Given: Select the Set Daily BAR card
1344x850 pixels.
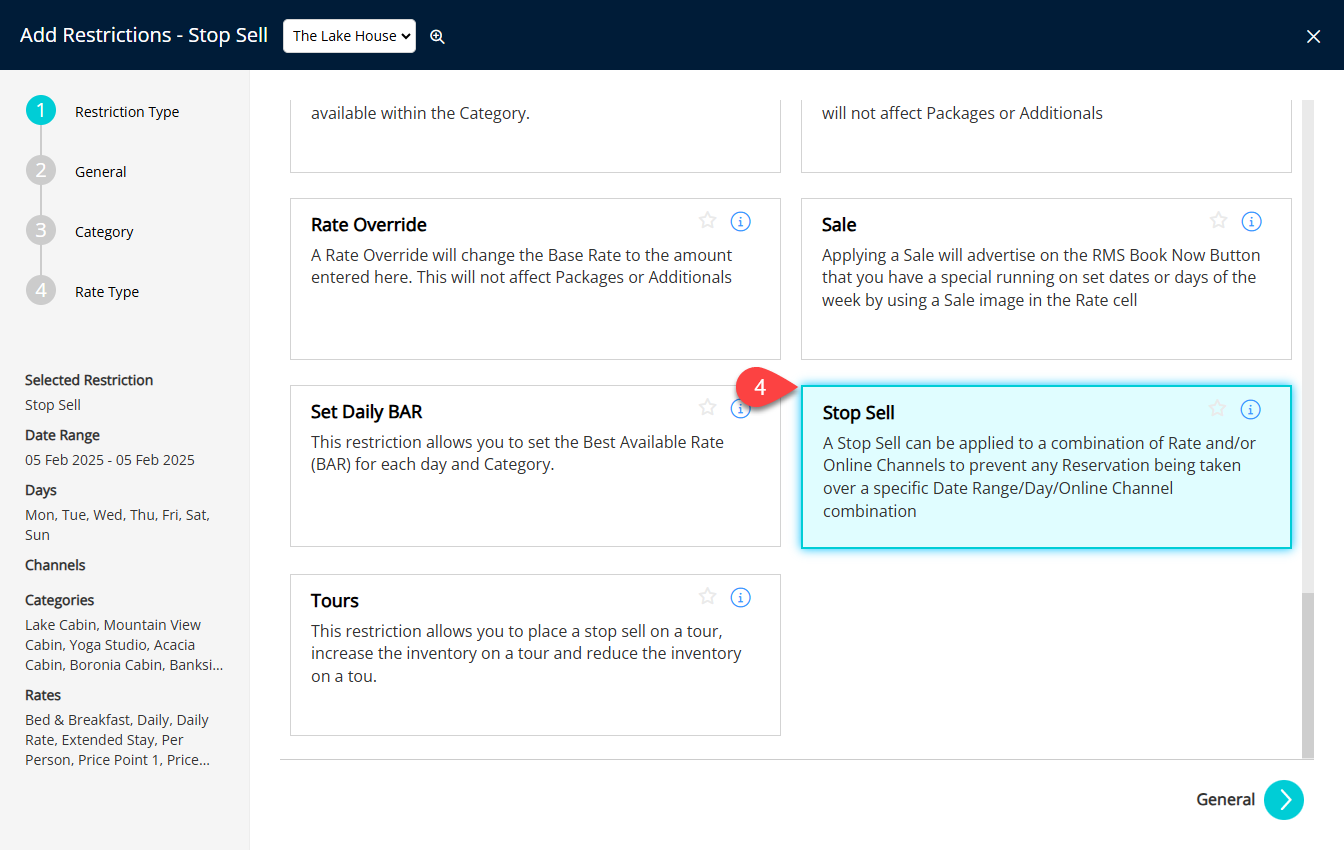Looking at the screenshot, I should (x=535, y=466).
